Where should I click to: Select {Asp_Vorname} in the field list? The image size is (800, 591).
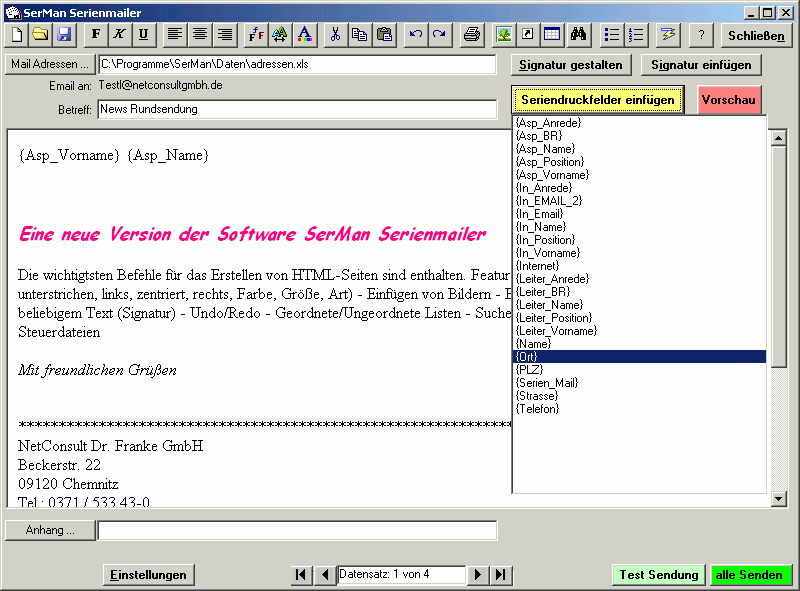click(639, 175)
